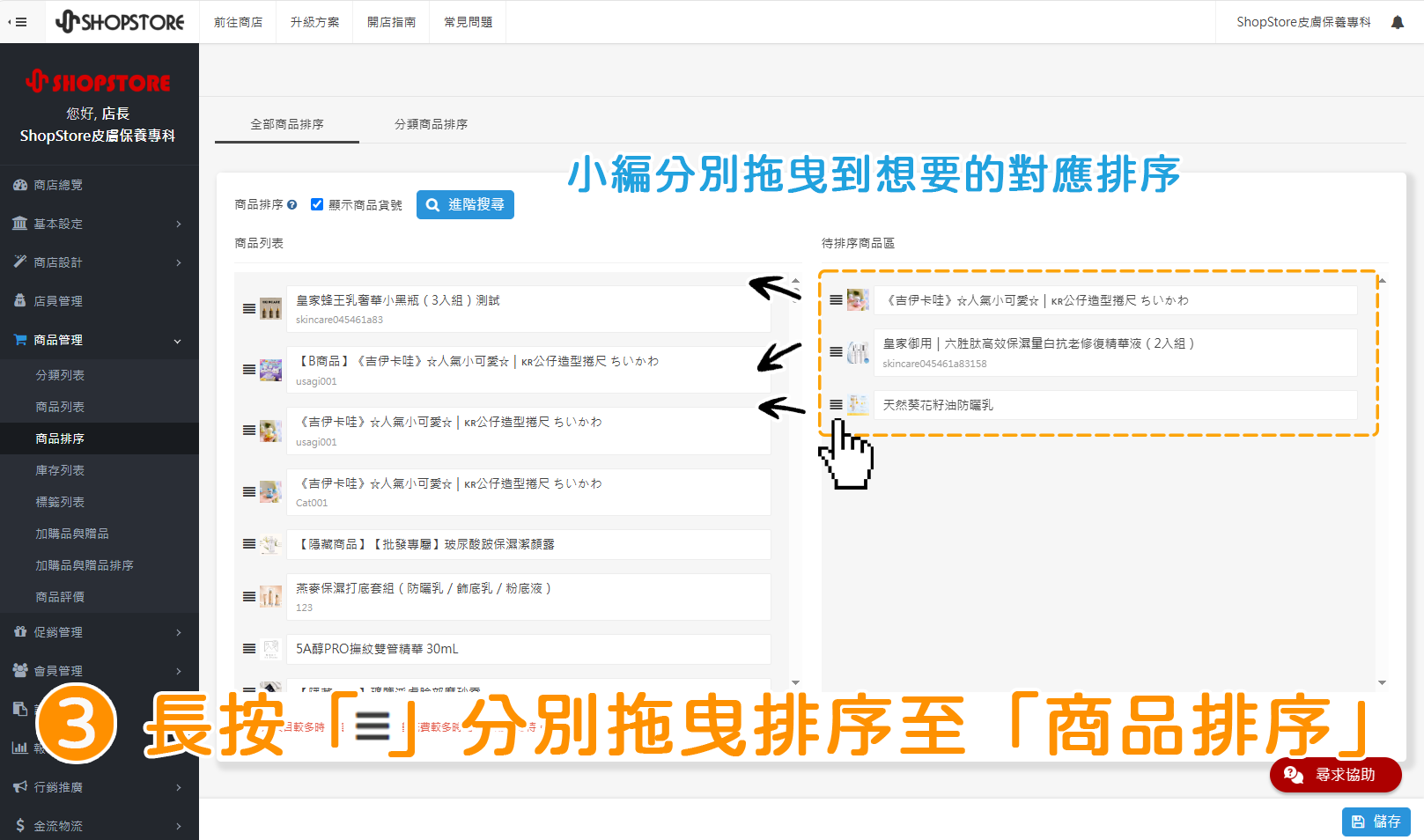The image size is (1424, 840).
Task: Grab drag handle of 天然葵花籽油防曬乳 row
Action: point(836,405)
